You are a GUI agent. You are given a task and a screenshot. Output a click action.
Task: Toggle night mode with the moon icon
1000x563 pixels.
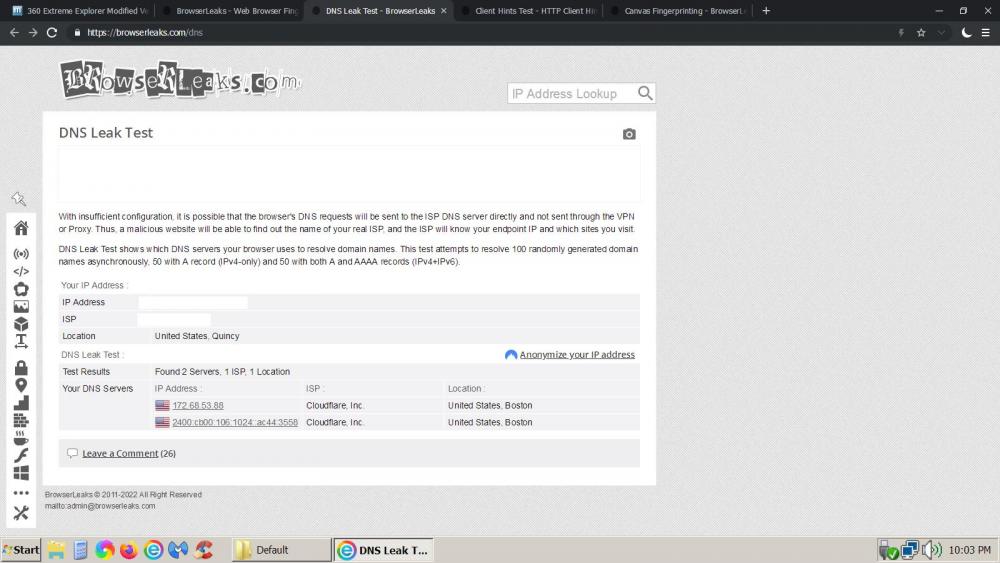pyautogui.click(x=966, y=33)
